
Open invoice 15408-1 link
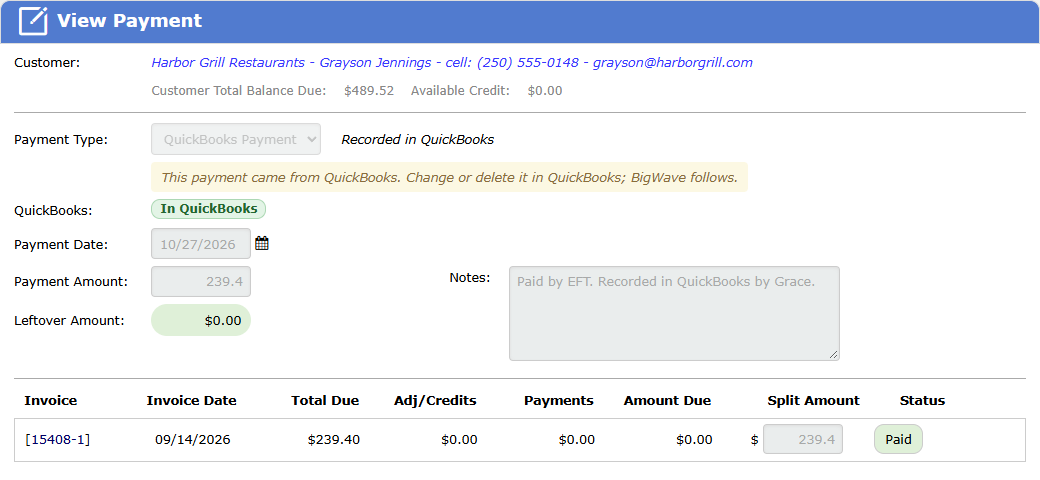tap(58, 439)
